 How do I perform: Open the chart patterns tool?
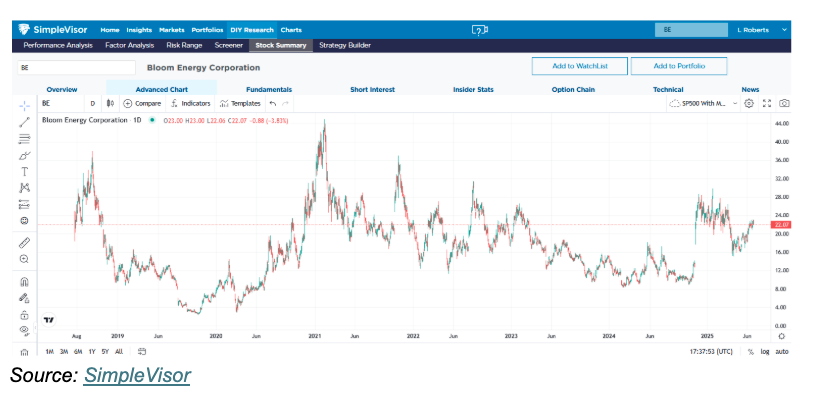coord(24,188)
